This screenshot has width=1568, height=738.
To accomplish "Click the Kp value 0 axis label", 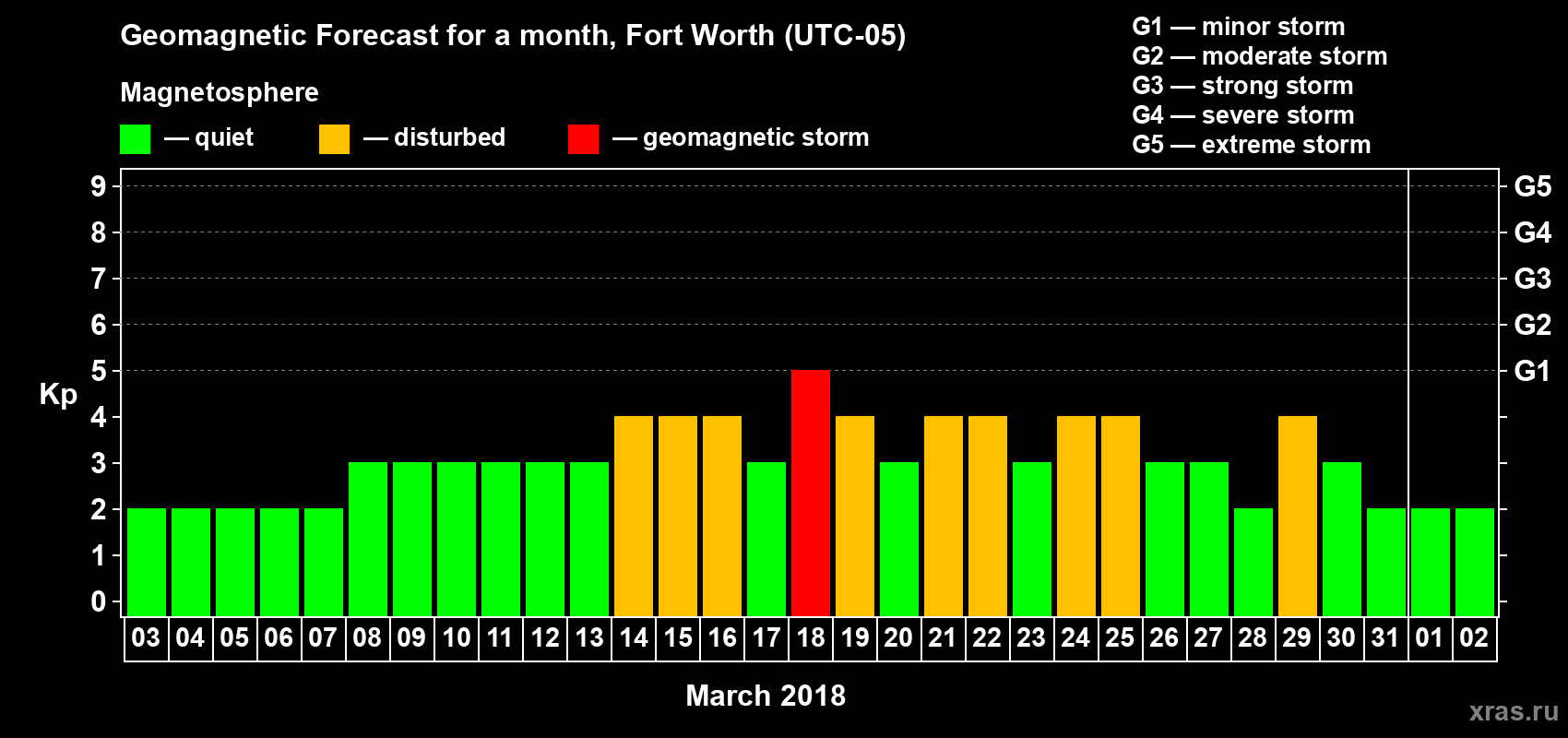I will [99, 601].
